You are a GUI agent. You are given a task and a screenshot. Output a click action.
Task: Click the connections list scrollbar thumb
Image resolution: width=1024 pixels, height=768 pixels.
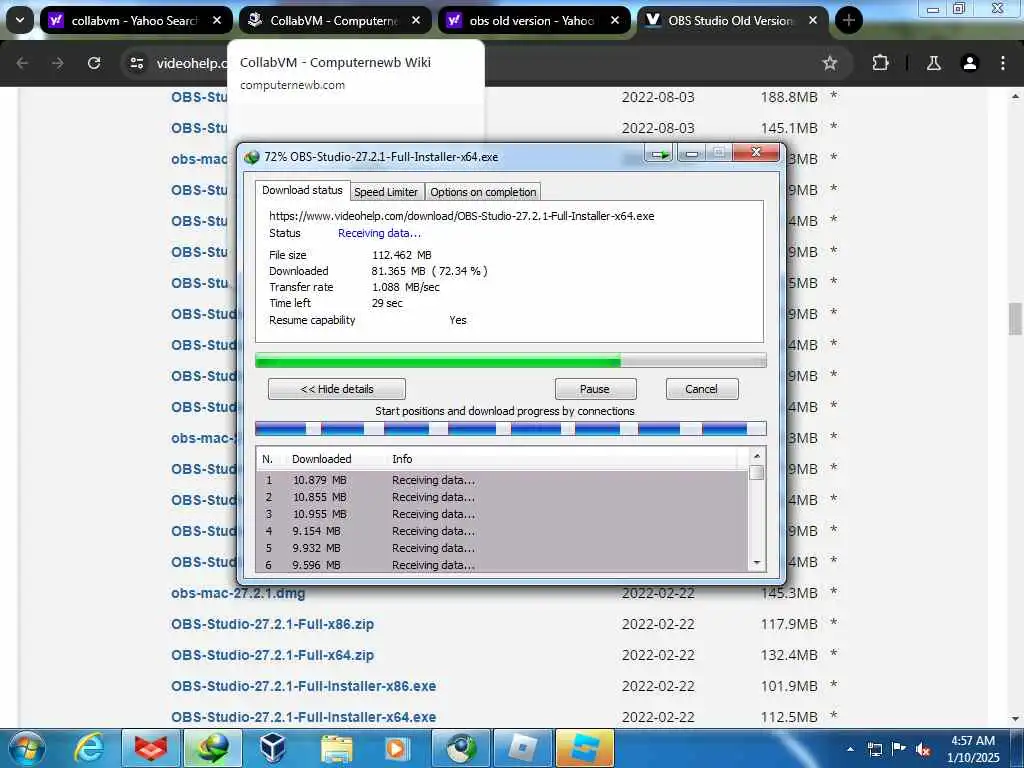[x=757, y=472]
